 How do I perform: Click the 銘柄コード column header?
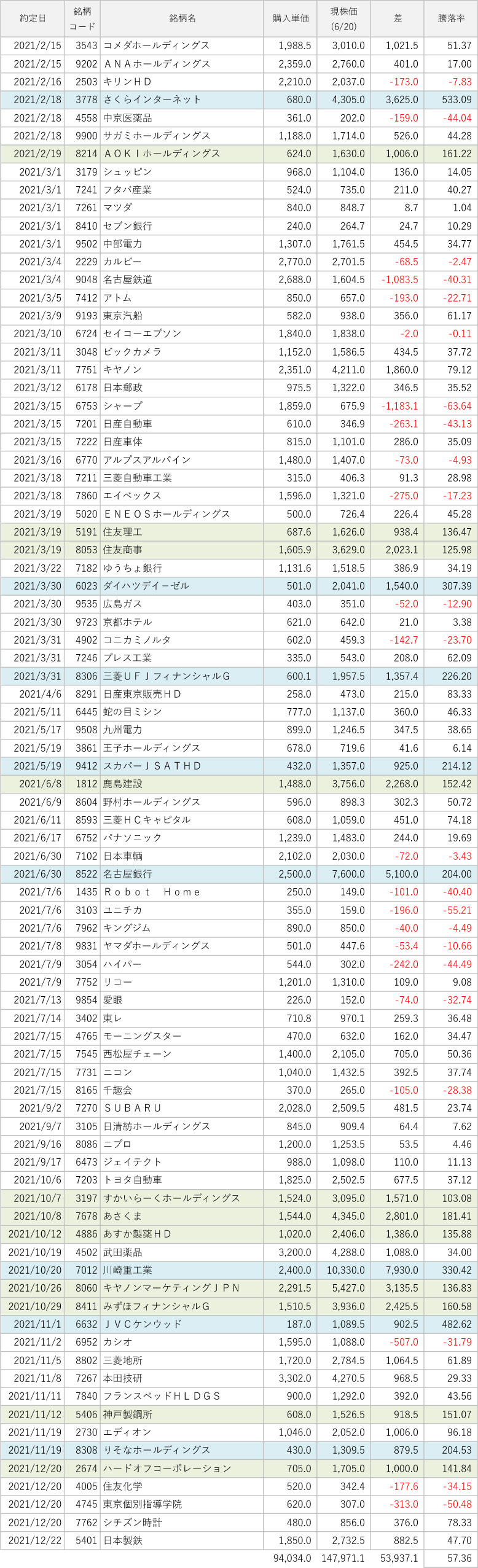[x=82, y=18]
